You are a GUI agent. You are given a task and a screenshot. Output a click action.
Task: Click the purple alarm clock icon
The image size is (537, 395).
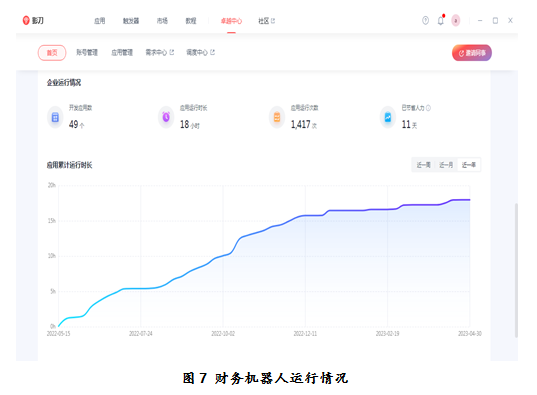(x=166, y=118)
